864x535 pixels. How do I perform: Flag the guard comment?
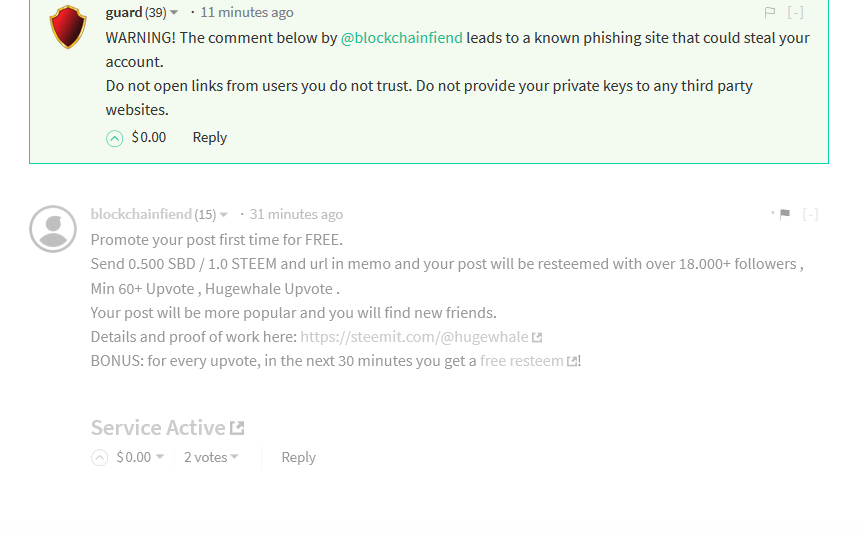click(770, 12)
